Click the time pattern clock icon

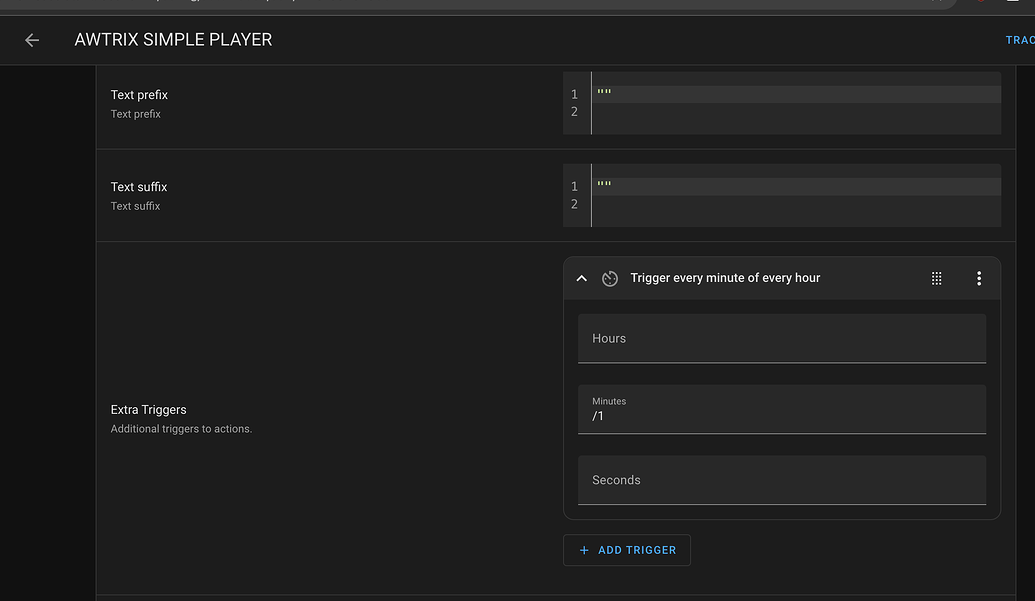point(610,278)
